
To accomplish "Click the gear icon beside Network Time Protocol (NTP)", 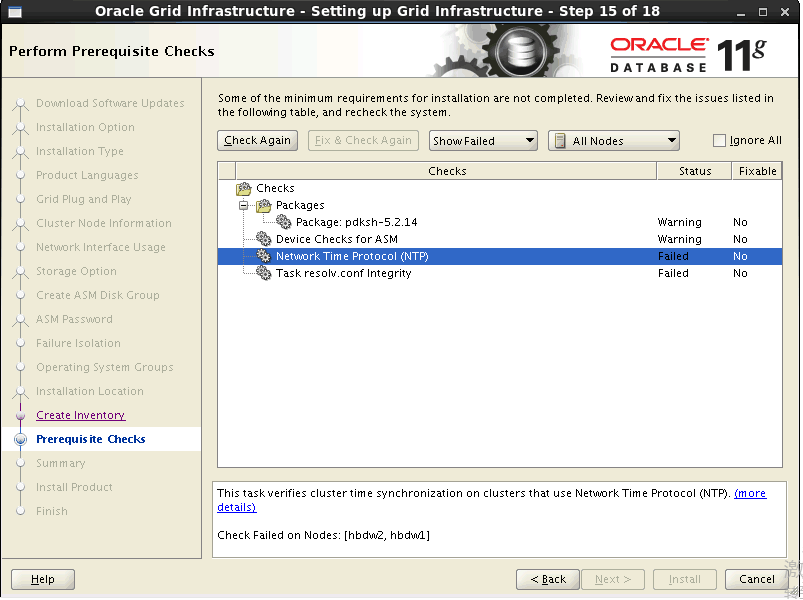I will coord(263,256).
